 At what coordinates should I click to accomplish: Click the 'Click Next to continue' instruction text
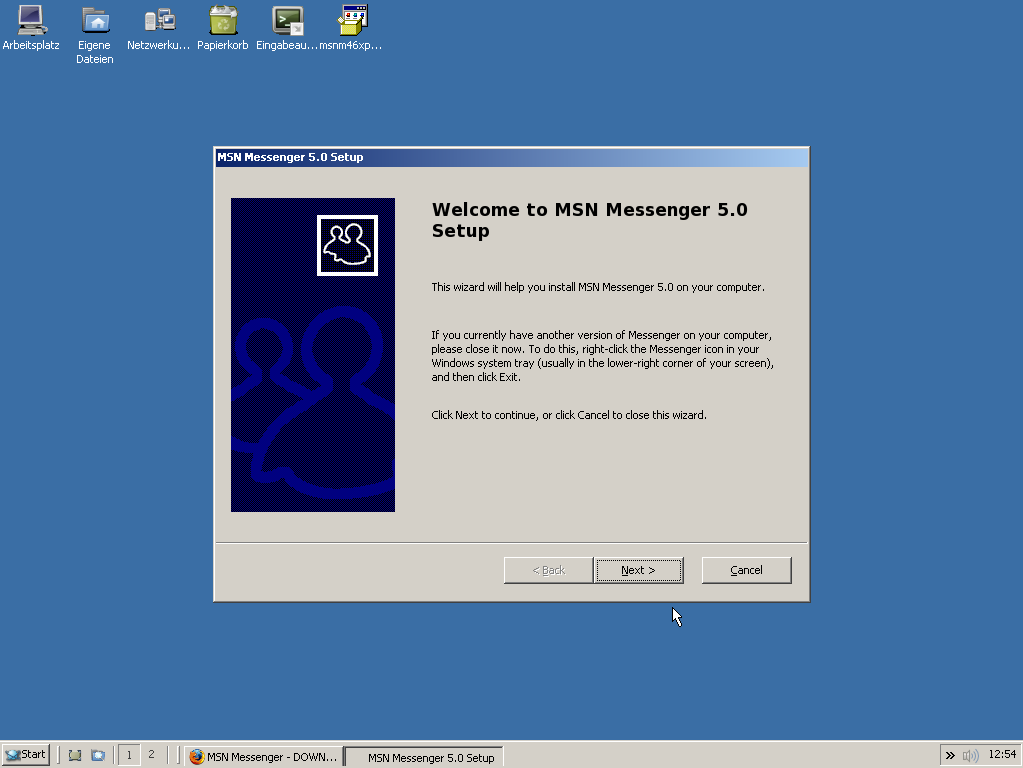[x=569, y=415]
